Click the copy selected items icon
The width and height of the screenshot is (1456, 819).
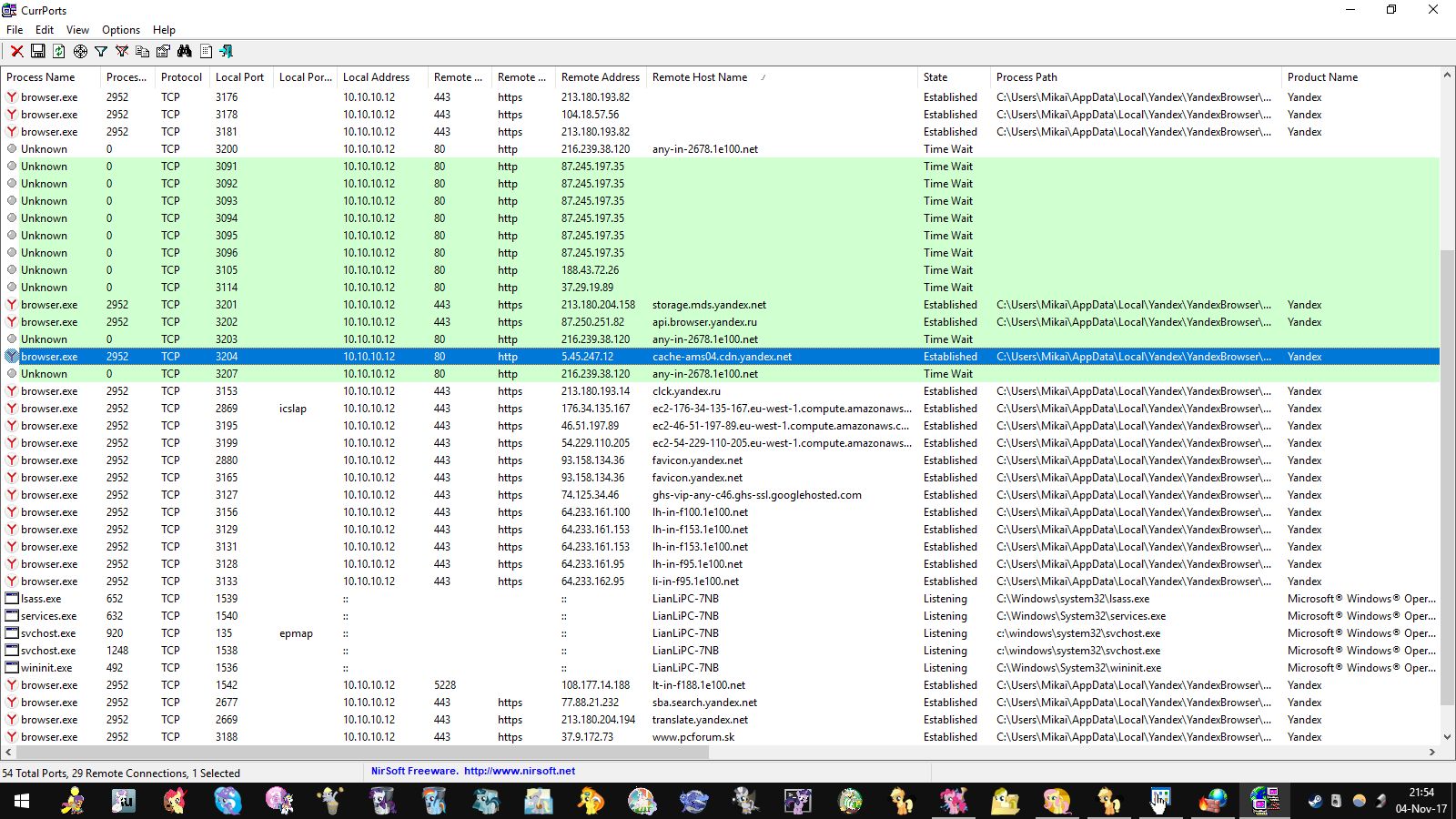(143, 51)
